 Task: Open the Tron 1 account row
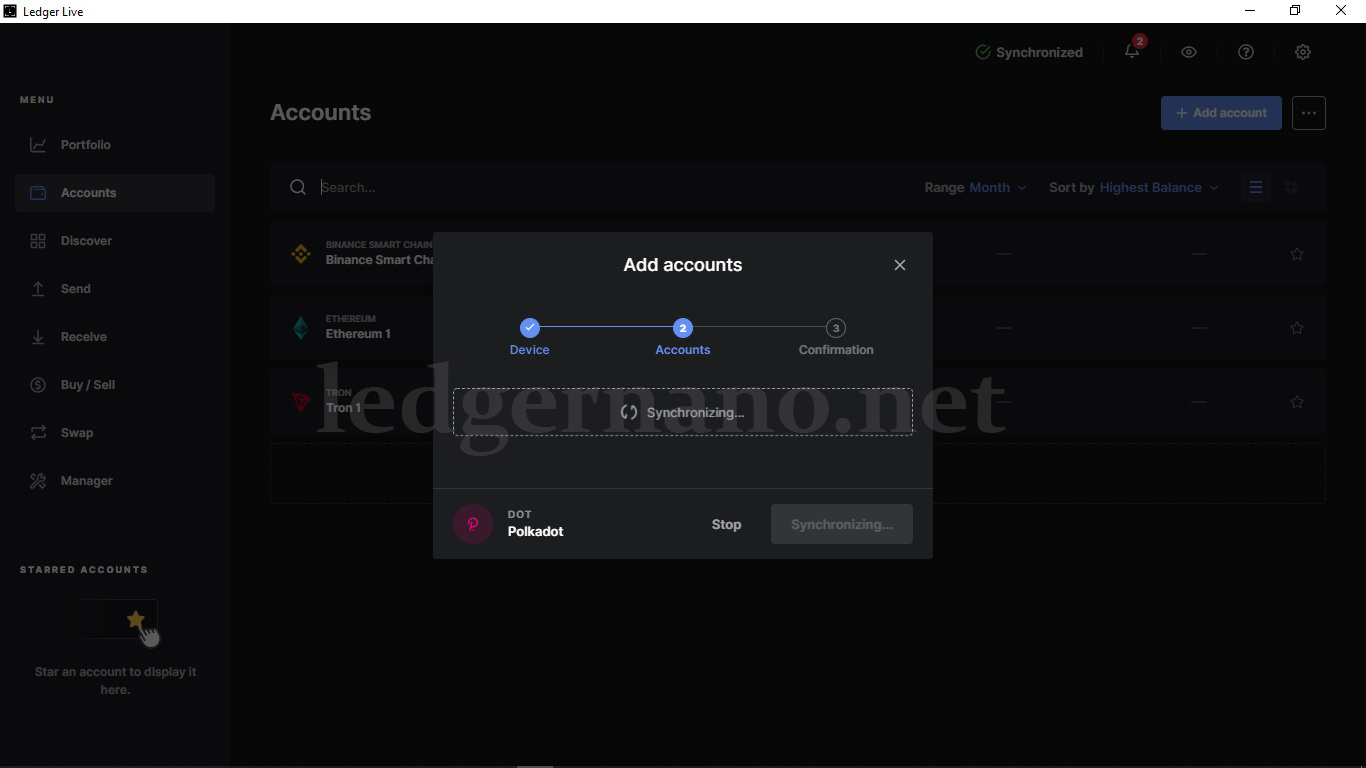click(x=798, y=402)
